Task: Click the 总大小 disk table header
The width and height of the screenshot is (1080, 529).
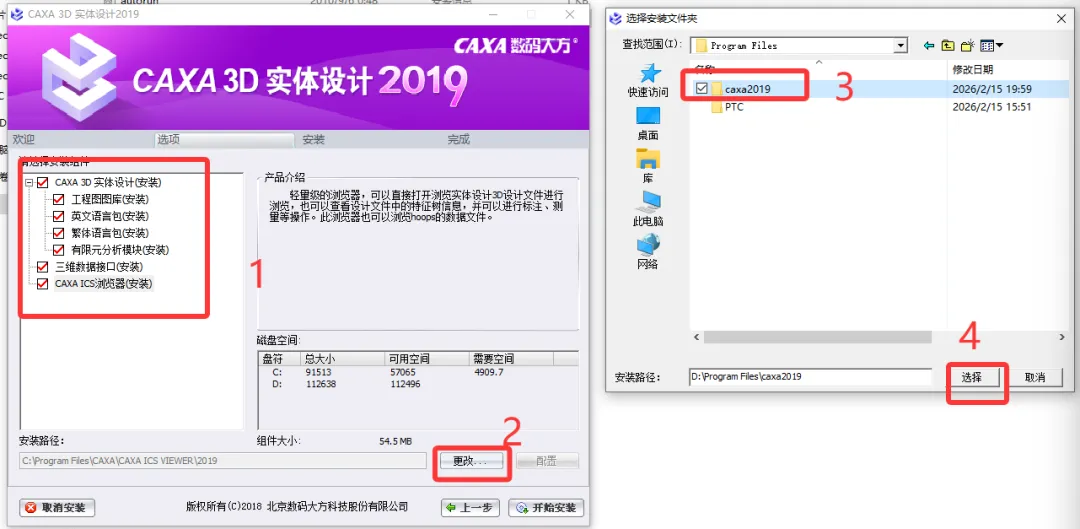Action: click(x=342, y=359)
